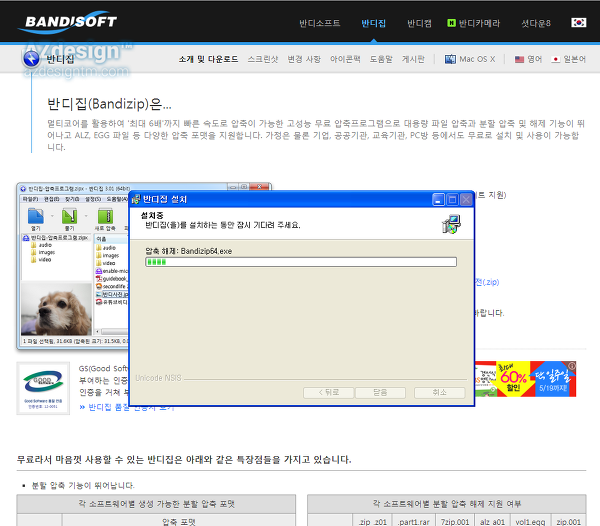
Task: Select guidebook file in the file list
Action: tap(112, 279)
